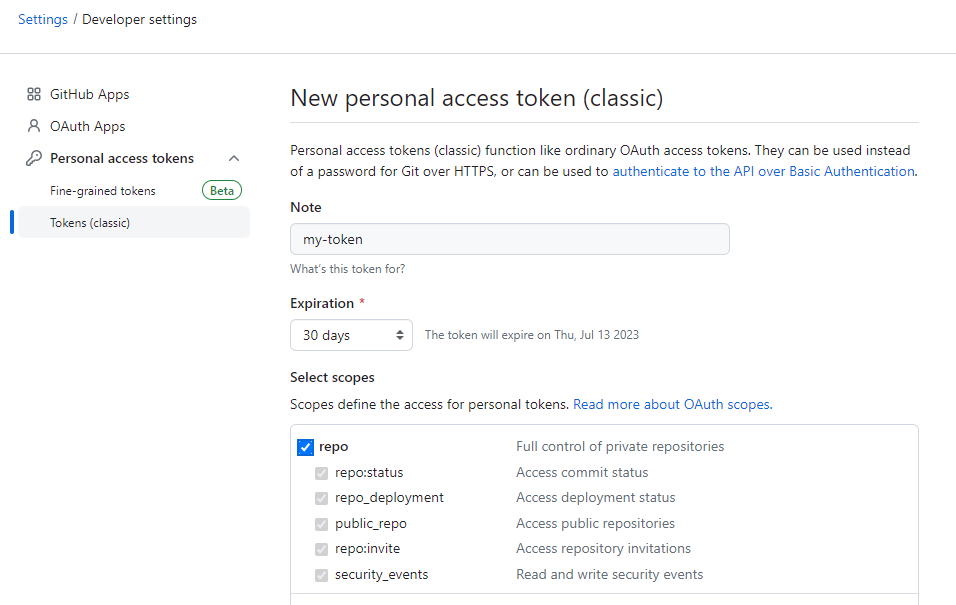Click the Settings breadcrumb link
Screen dimensions: 956x605
point(43,19)
